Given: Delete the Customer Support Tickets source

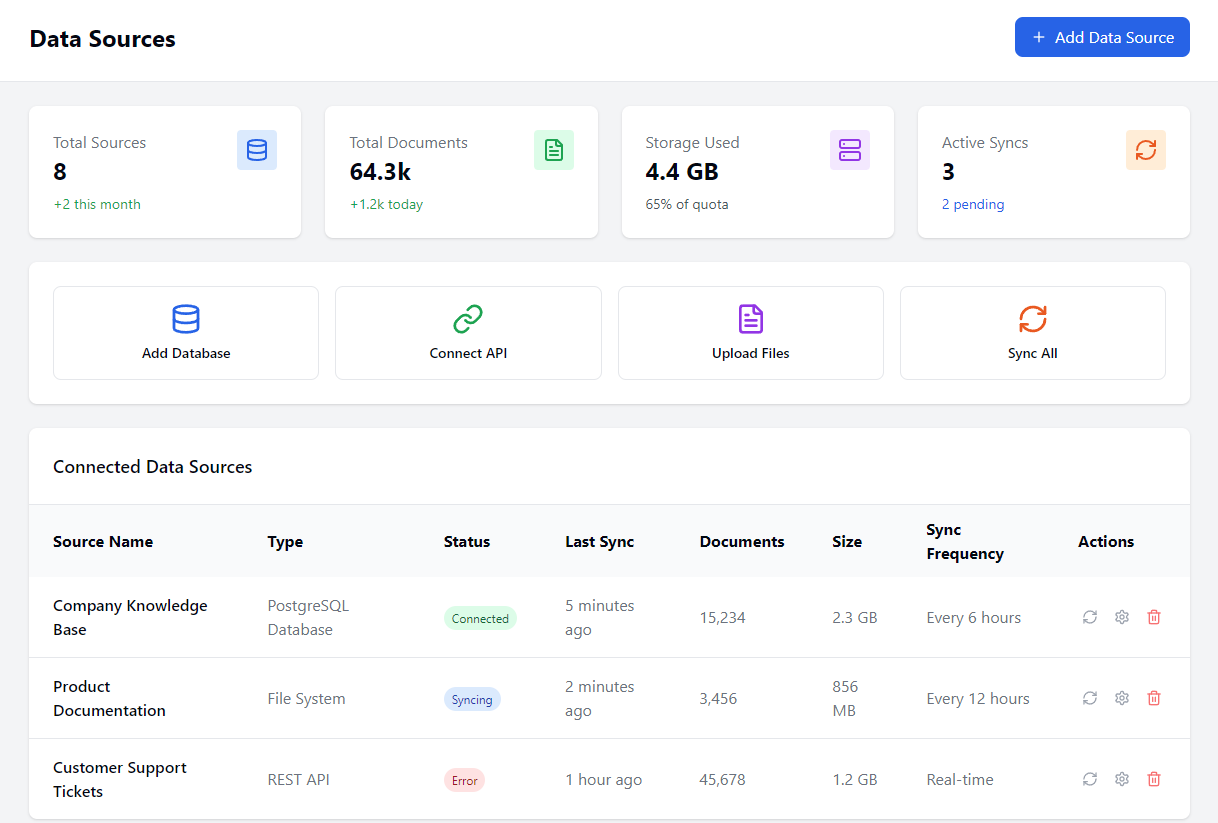Looking at the screenshot, I should click(1153, 779).
